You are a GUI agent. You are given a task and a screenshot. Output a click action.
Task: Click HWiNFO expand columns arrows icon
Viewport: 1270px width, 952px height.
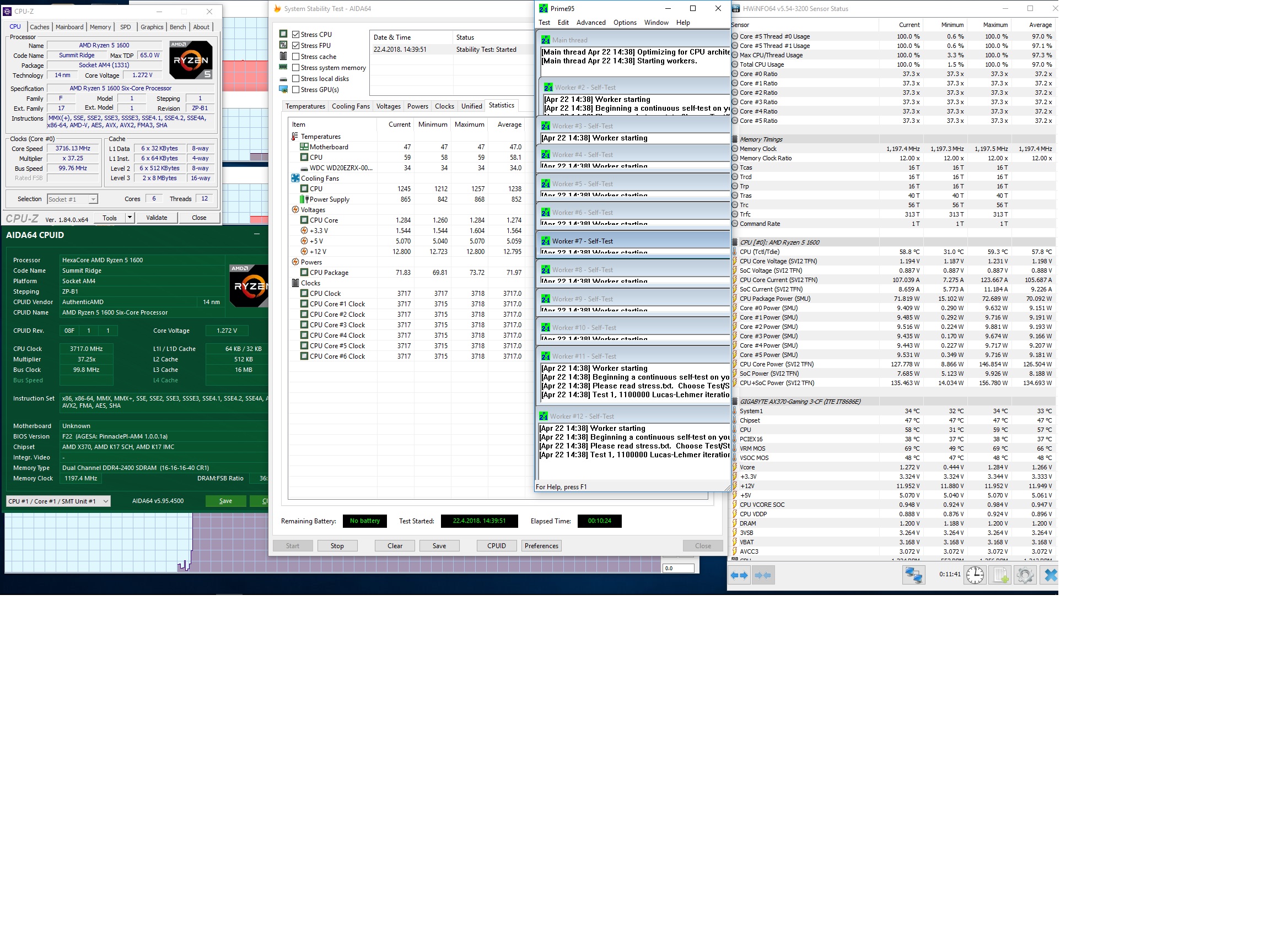(x=740, y=575)
